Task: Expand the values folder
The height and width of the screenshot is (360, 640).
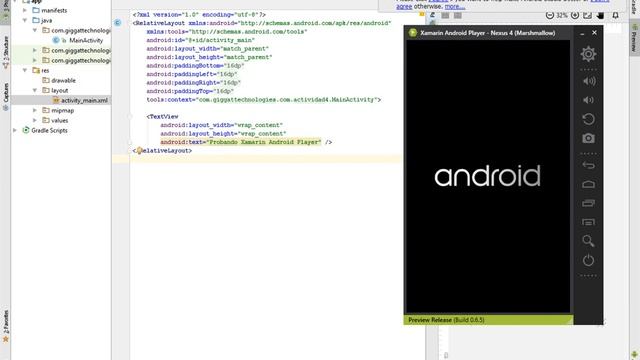Action: [35, 120]
